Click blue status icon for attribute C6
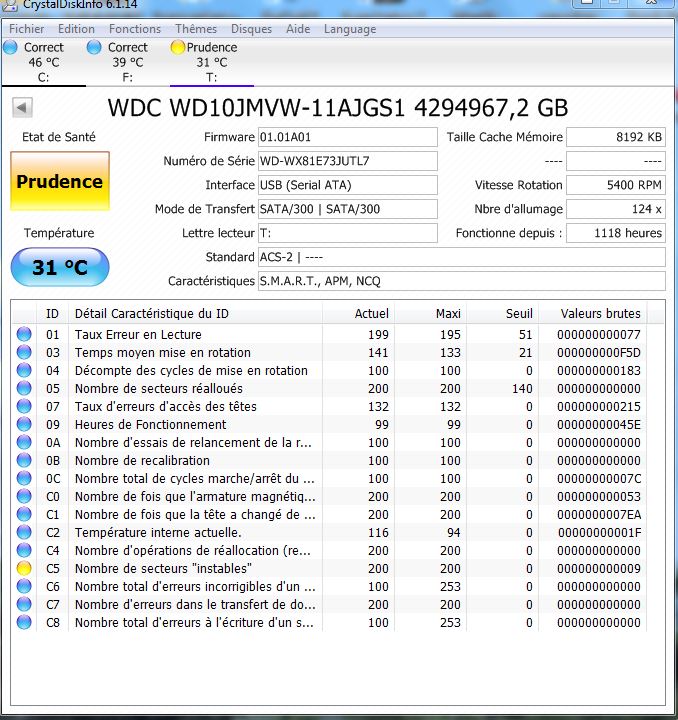The width and height of the screenshot is (678, 720). click(24, 586)
